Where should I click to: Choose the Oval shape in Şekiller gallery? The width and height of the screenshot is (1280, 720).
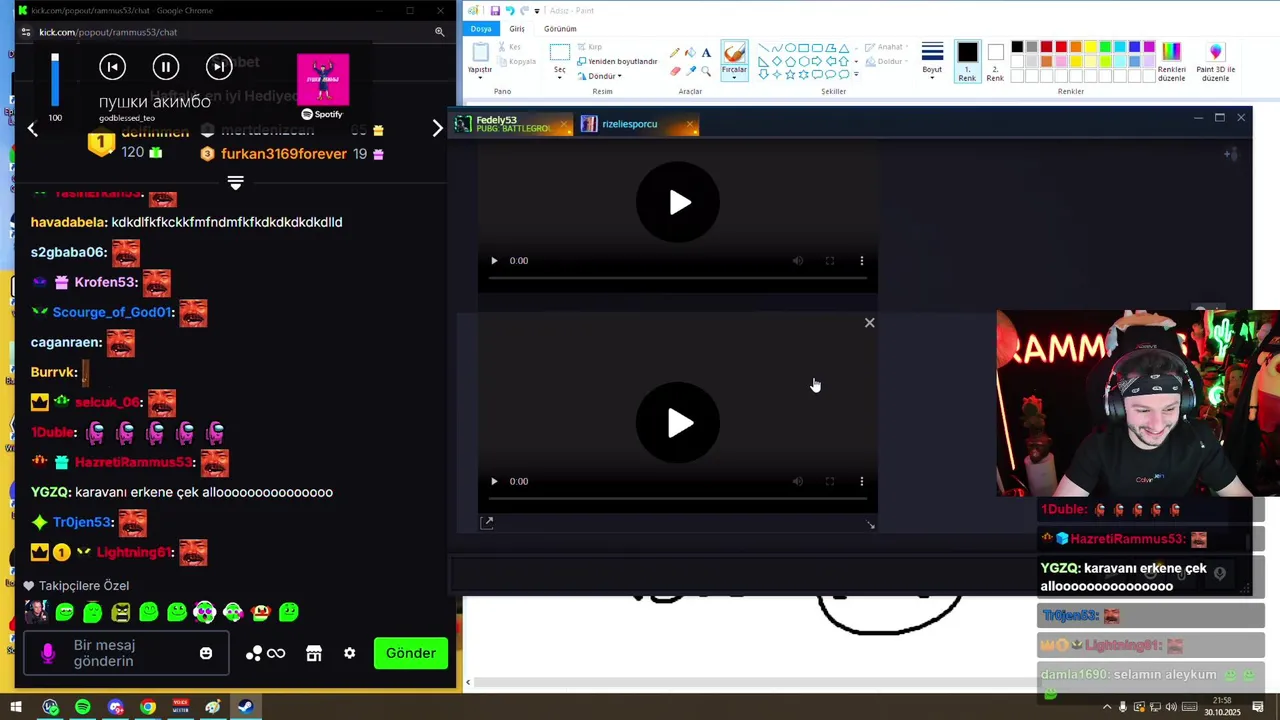tap(790, 48)
